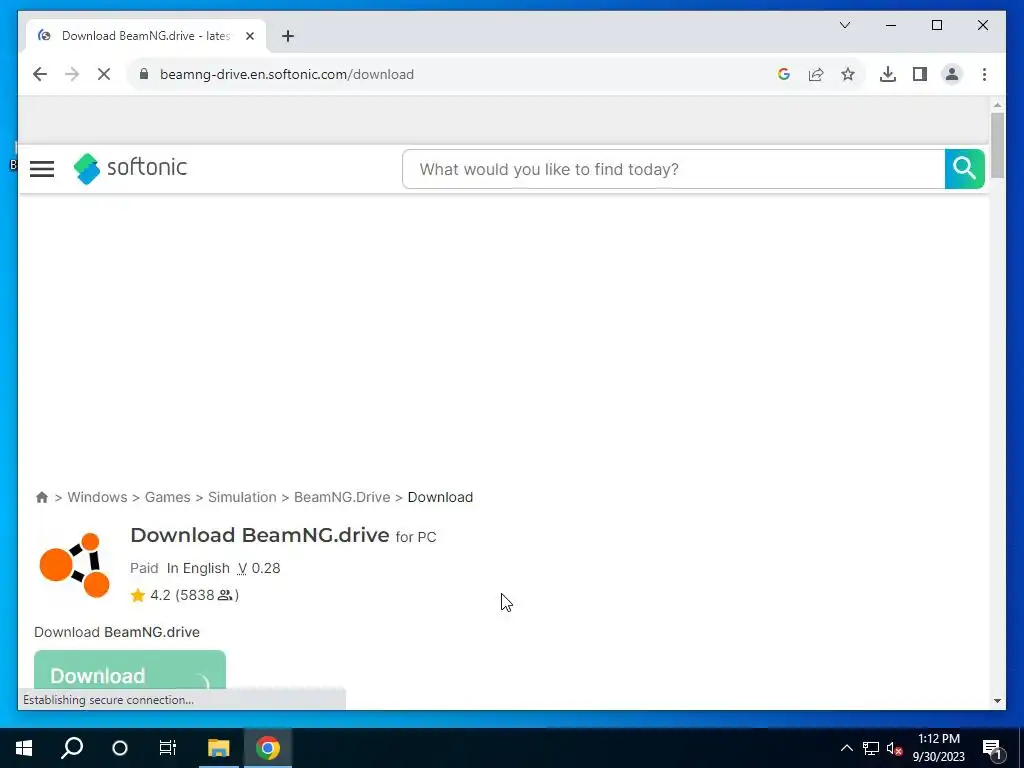Stop loading the page

pyautogui.click(x=104, y=74)
